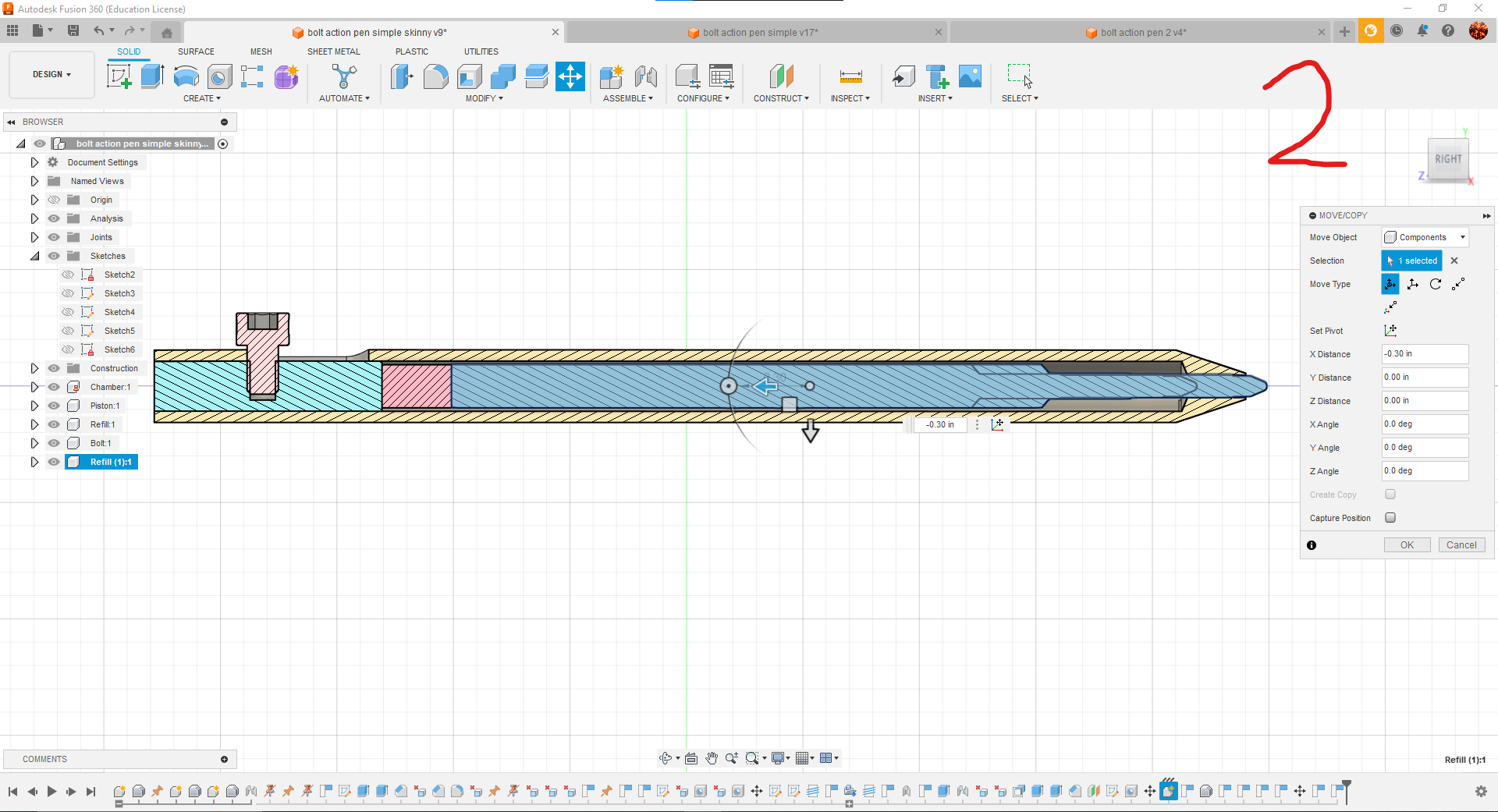Screen dimensions: 1498x812
Task: Select the Extrude tool in Create group
Action: click(151, 76)
